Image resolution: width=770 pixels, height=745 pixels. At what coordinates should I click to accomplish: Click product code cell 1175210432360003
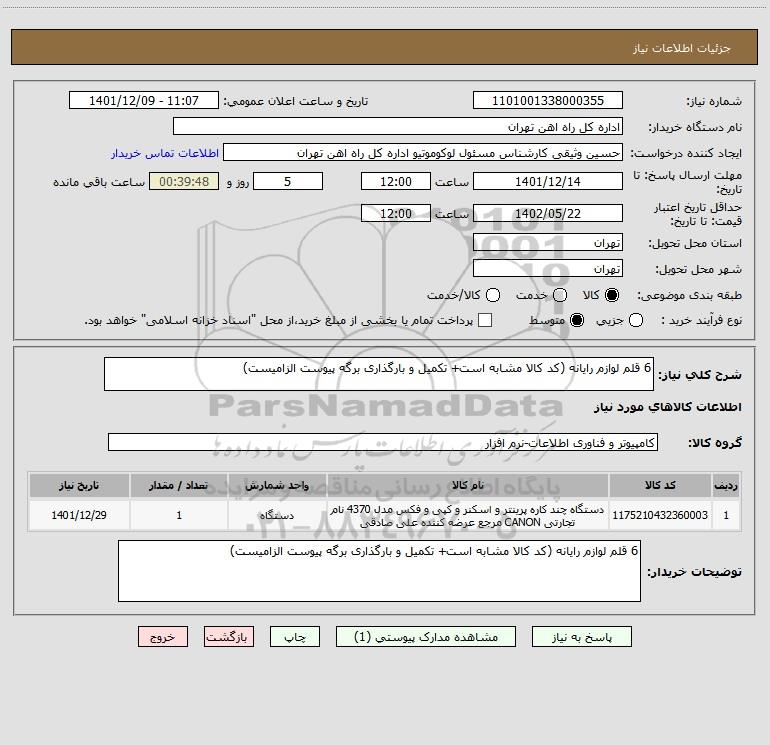(x=660, y=515)
